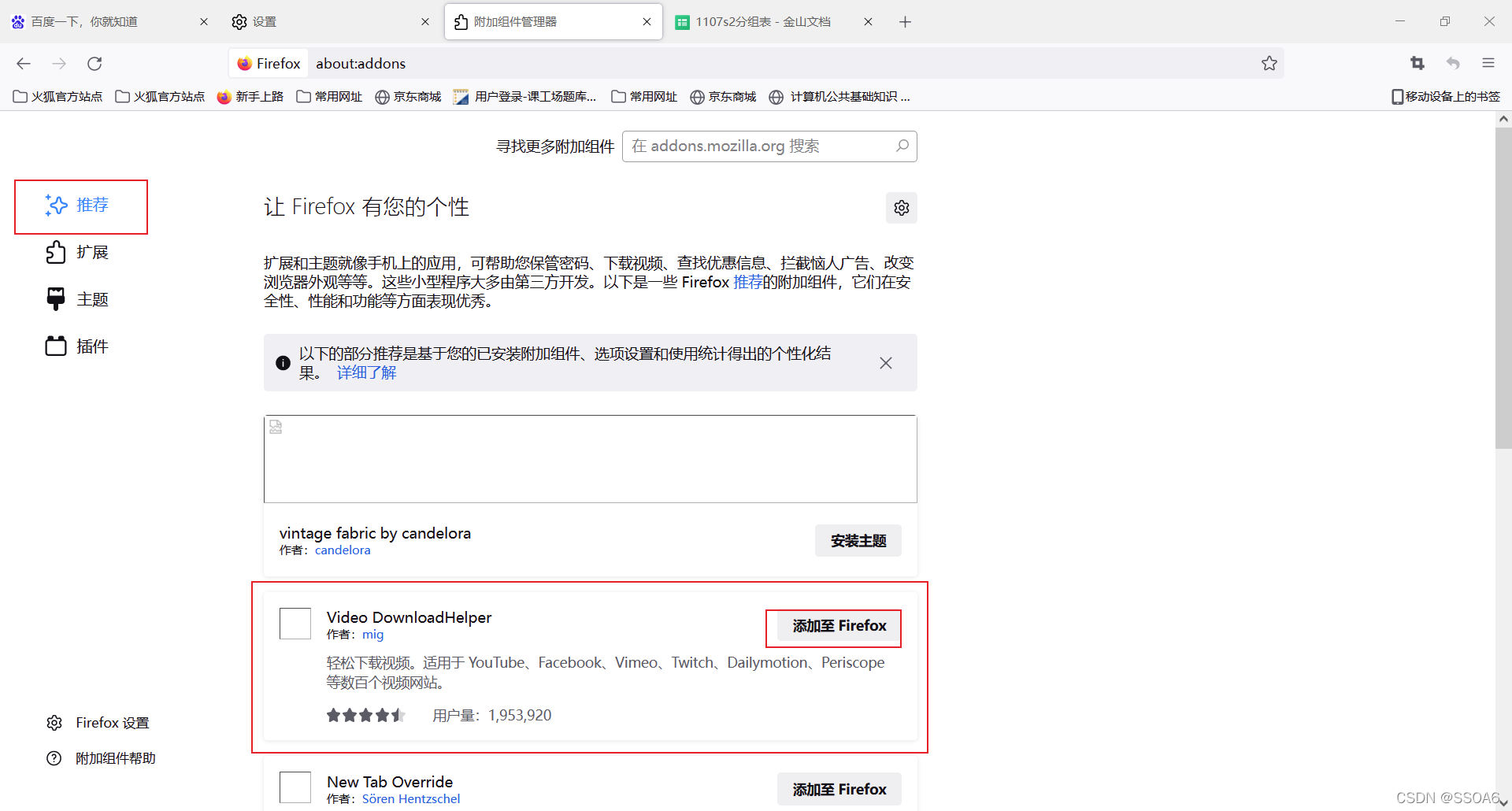Click 安装主题 for vintage fabric theme

858,541
